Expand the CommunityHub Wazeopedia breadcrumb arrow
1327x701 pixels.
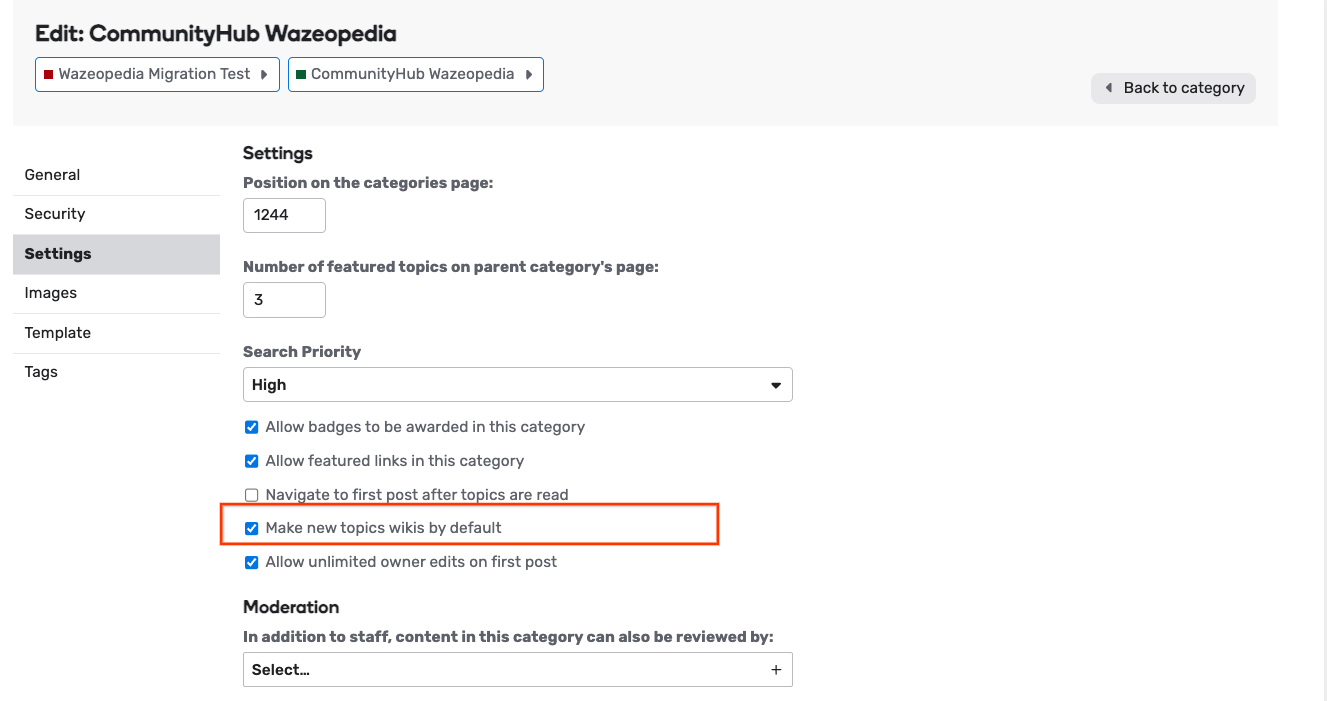click(x=529, y=75)
